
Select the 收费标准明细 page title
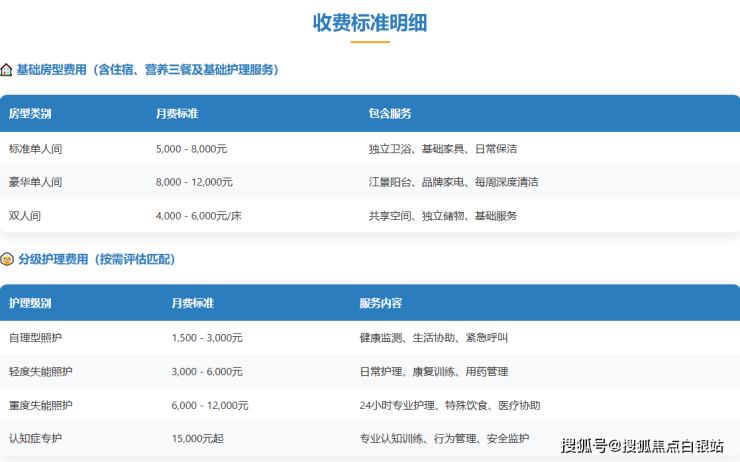coord(370,22)
